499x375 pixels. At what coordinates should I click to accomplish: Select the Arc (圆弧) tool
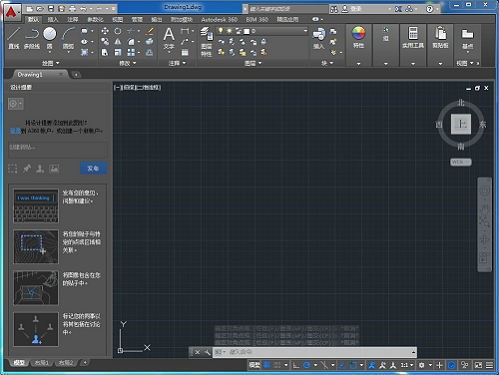(x=68, y=38)
